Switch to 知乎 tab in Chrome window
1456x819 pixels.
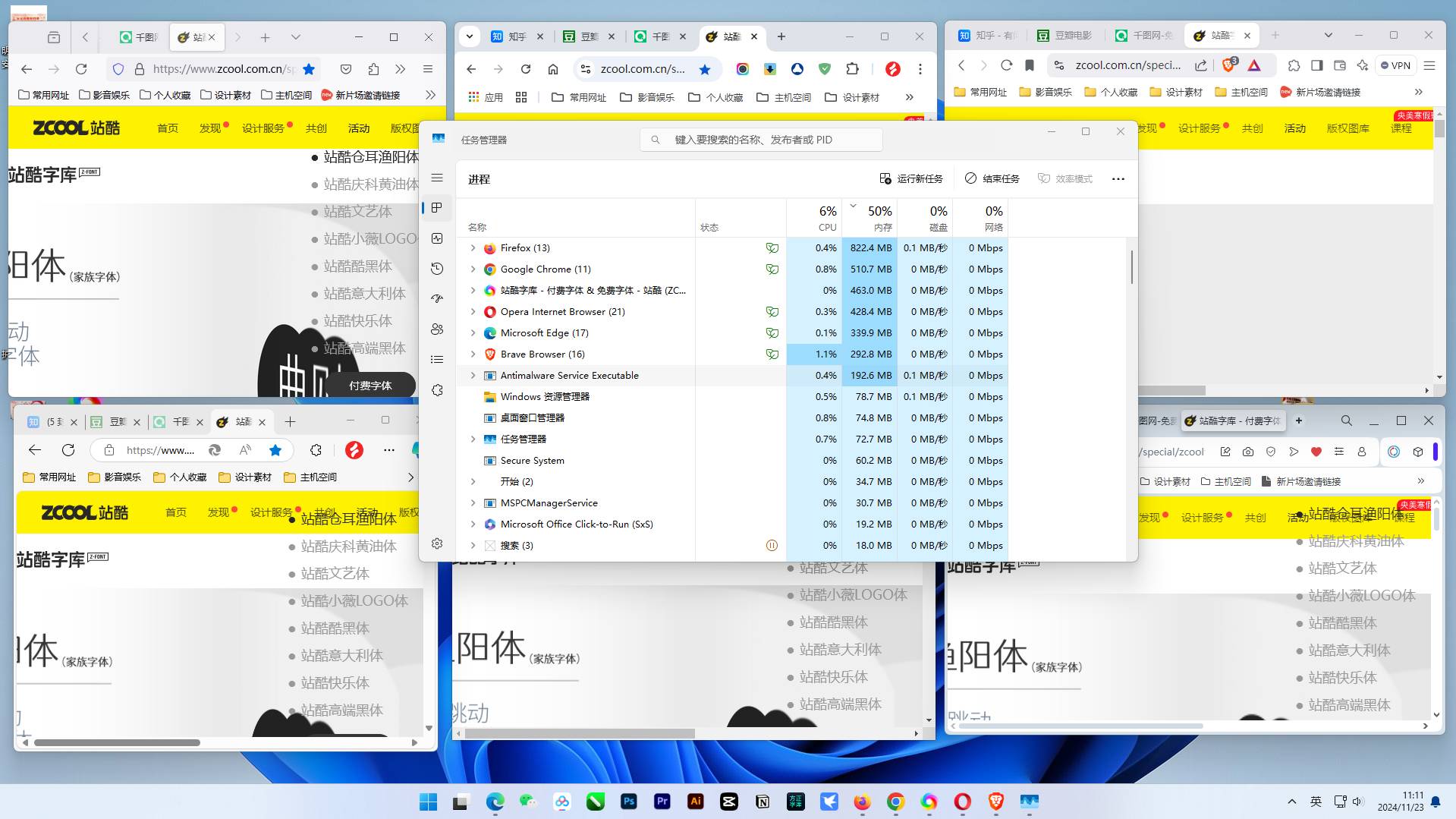coord(517,36)
